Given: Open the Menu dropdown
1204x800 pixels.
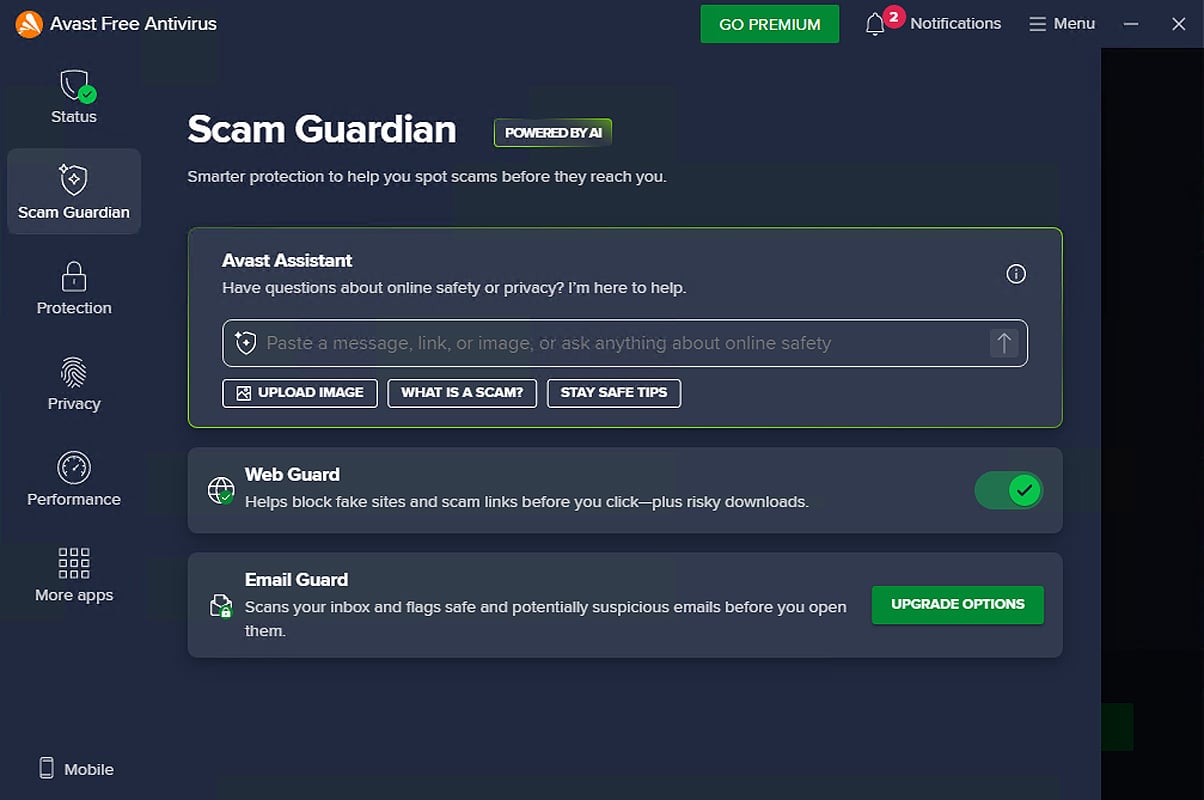Looking at the screenshot, I should coord(1062,23).
